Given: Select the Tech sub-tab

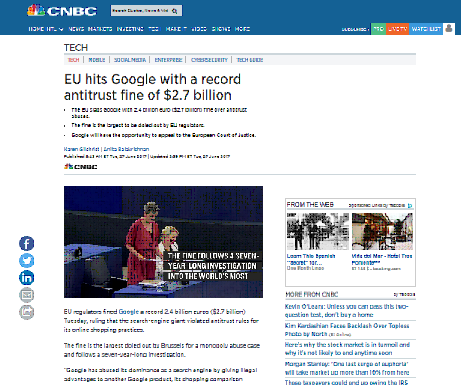Looking at the screenshot, I should coord(74,60).
